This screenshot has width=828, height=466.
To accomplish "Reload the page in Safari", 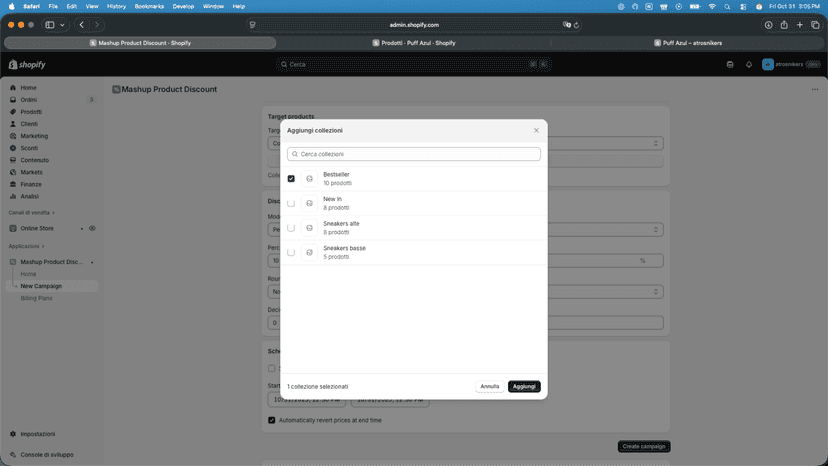I will click(x=576, y=25).
